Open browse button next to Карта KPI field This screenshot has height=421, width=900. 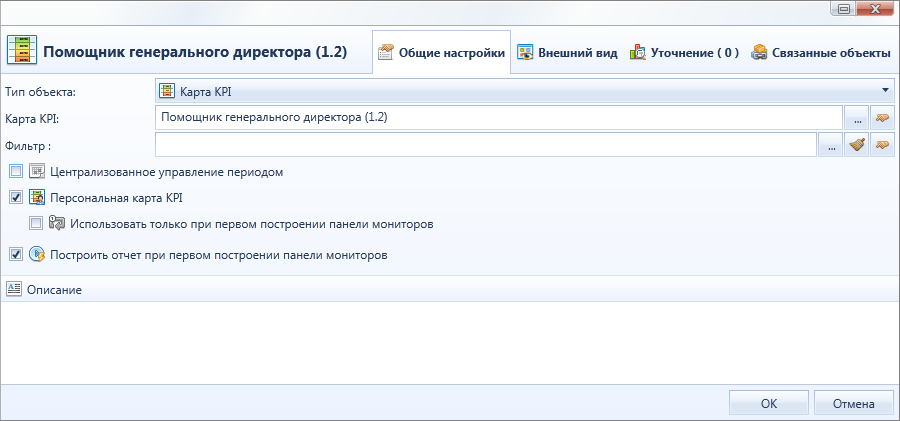pyautogui.click(x=857, y=118)
